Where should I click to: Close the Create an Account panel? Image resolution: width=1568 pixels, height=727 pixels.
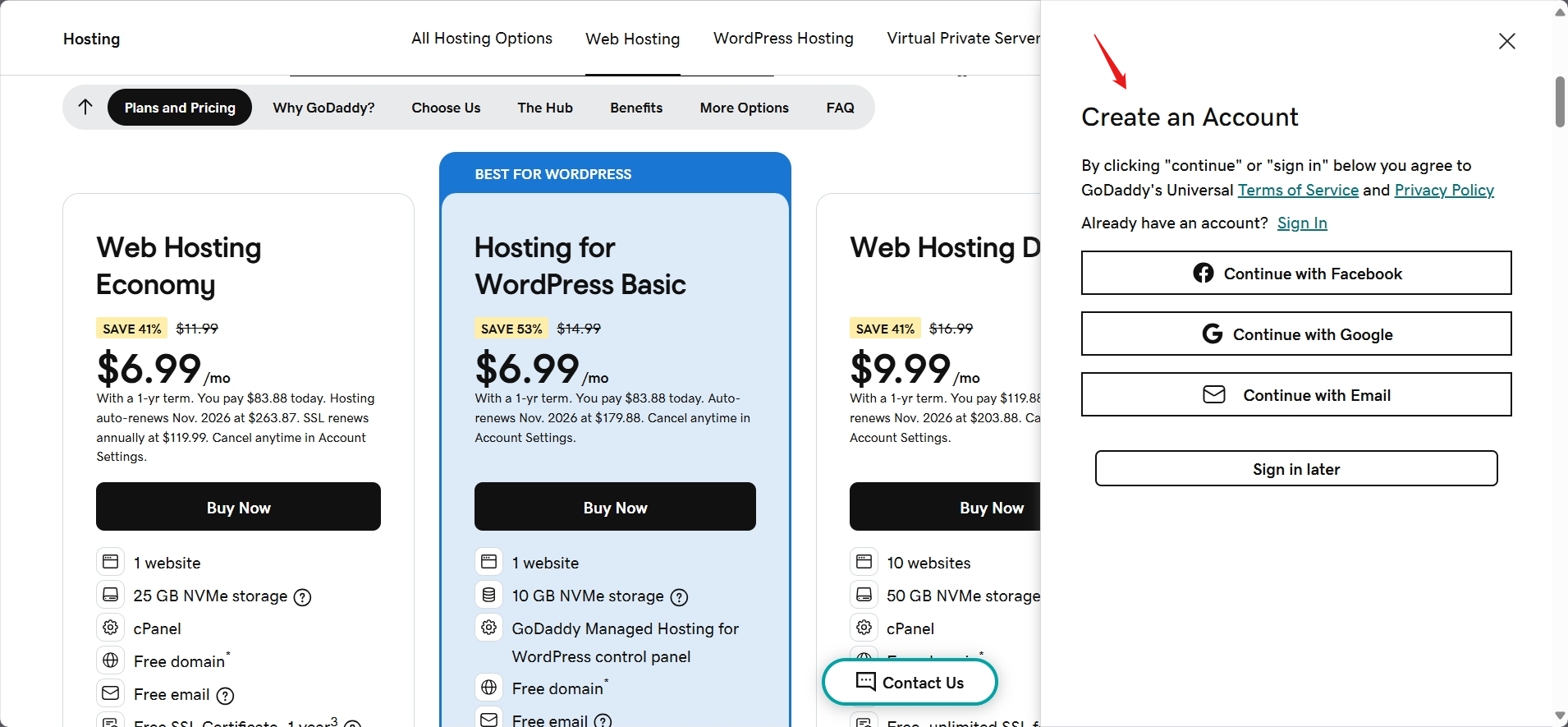[x=1506, y=41]
